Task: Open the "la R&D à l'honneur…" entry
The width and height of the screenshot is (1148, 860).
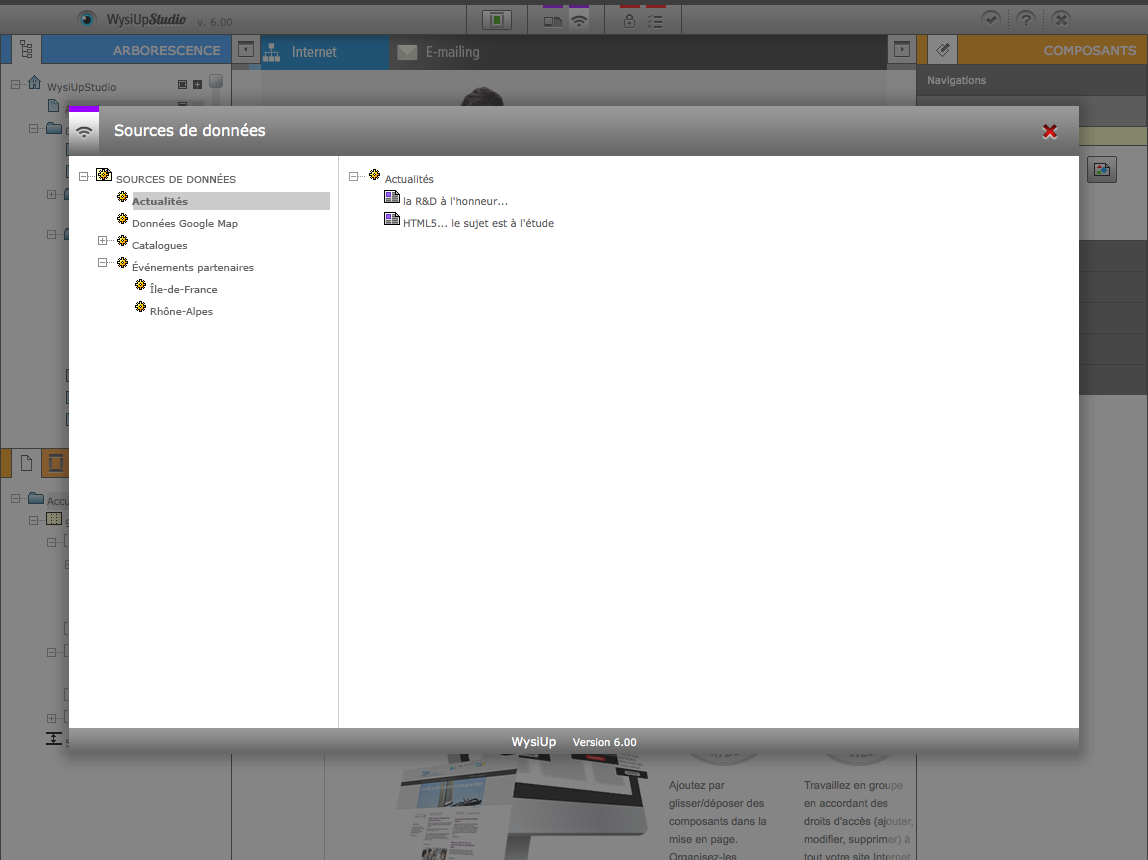Action: [455, 201]
